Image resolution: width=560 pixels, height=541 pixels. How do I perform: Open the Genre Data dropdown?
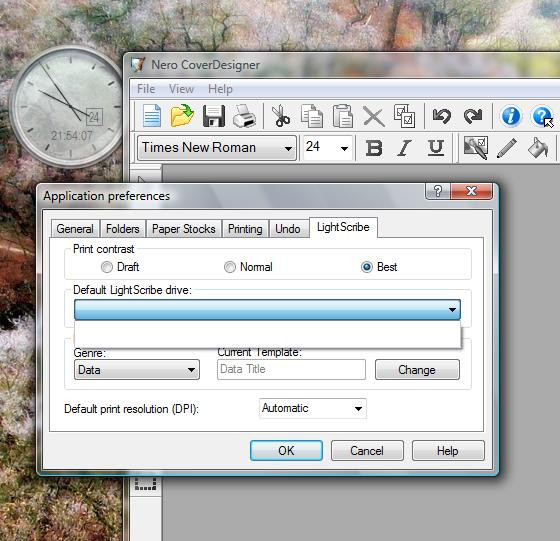click(137, 370)
